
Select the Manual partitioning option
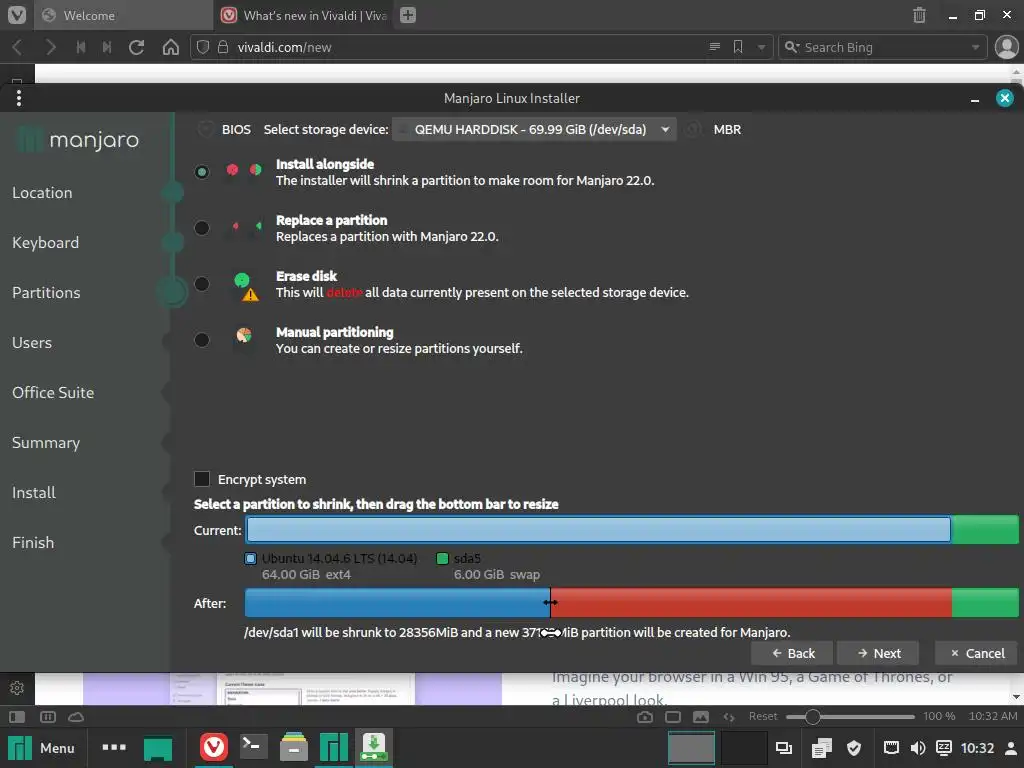(202, 340)
